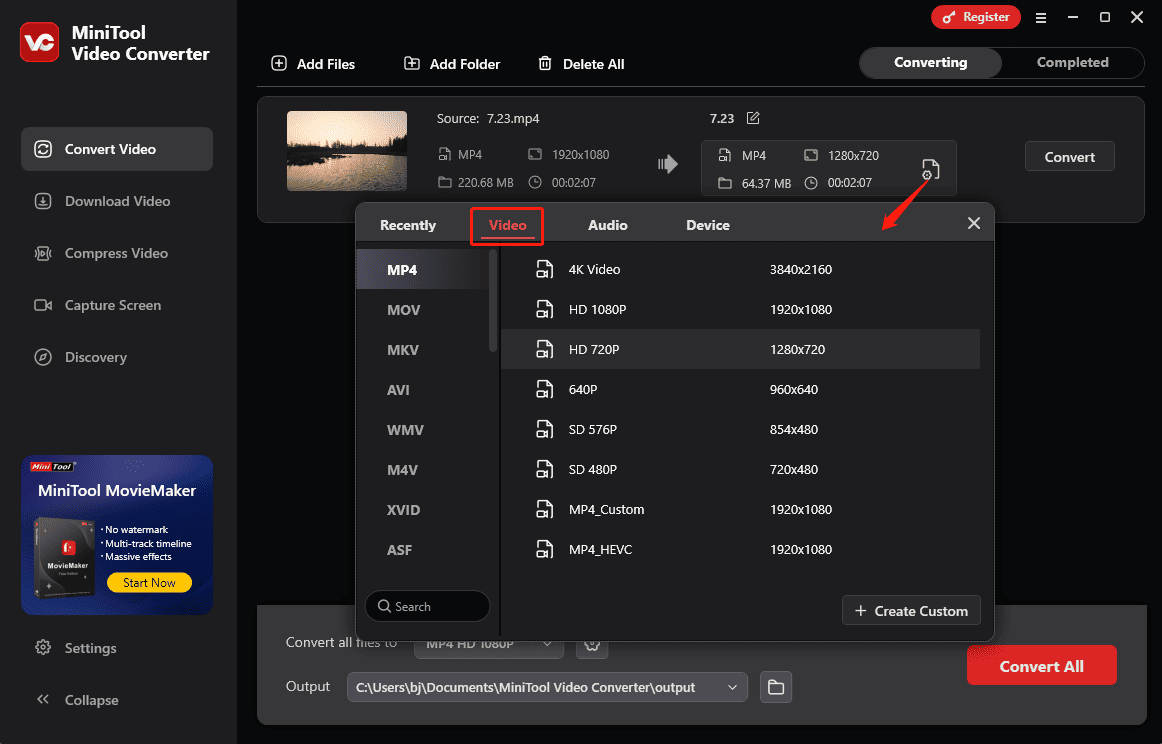Click the format Search field
Image resolution: width=1162 pixels, height=744 pixels.
[x=428, y=606]
